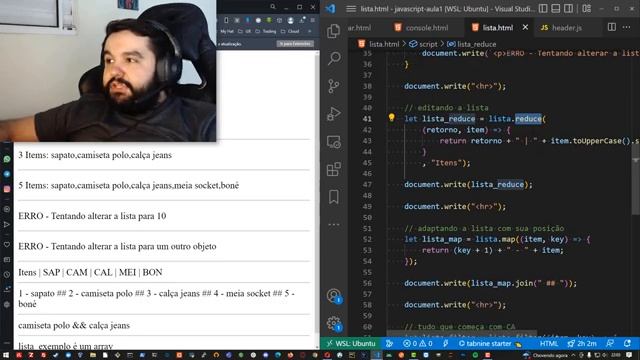Open the Testing bookmarks folder in browser

click(x=266, y=31)
